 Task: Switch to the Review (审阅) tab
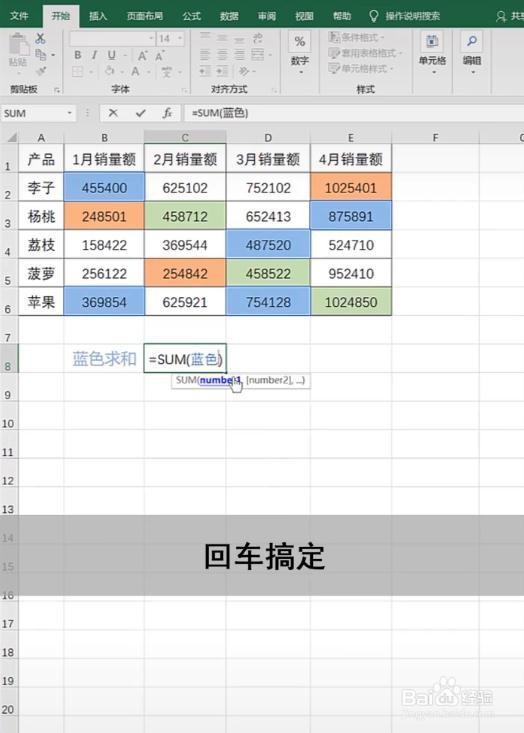267,16
